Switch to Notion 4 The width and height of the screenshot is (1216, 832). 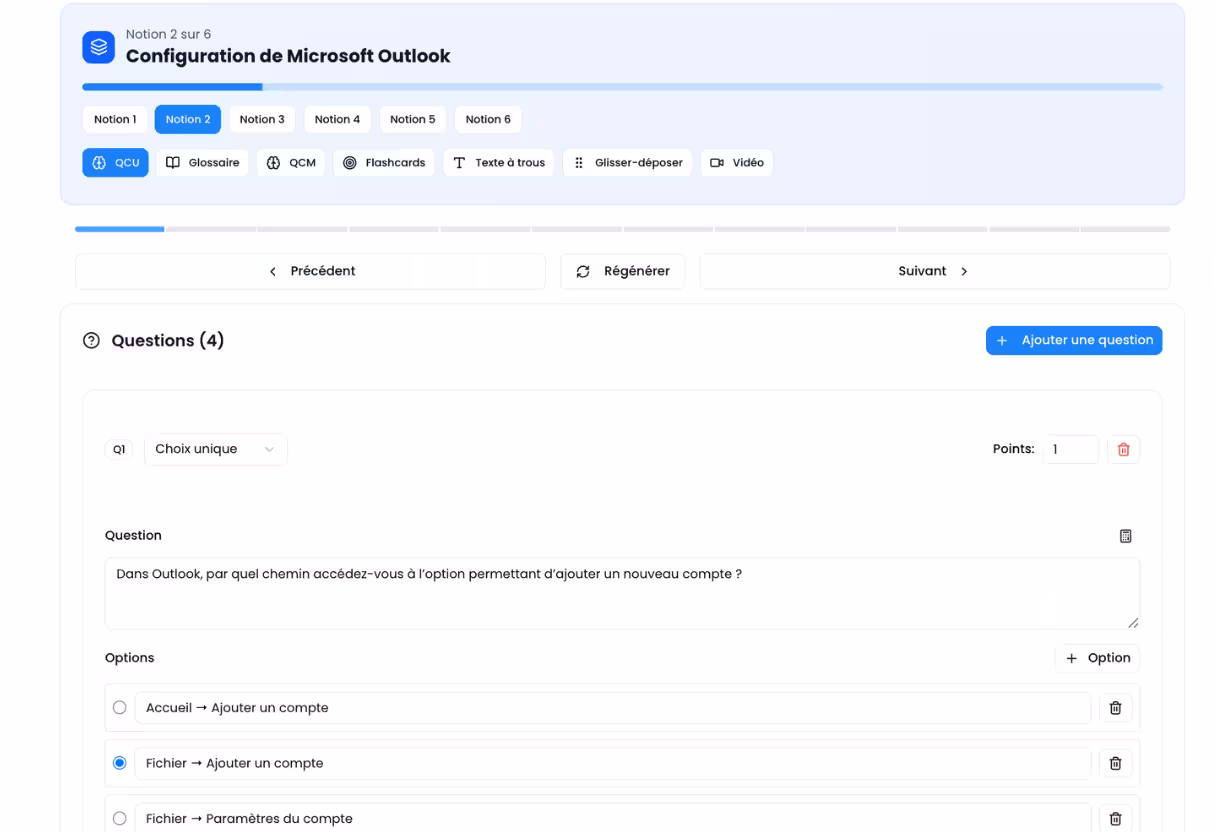(337, 120)
